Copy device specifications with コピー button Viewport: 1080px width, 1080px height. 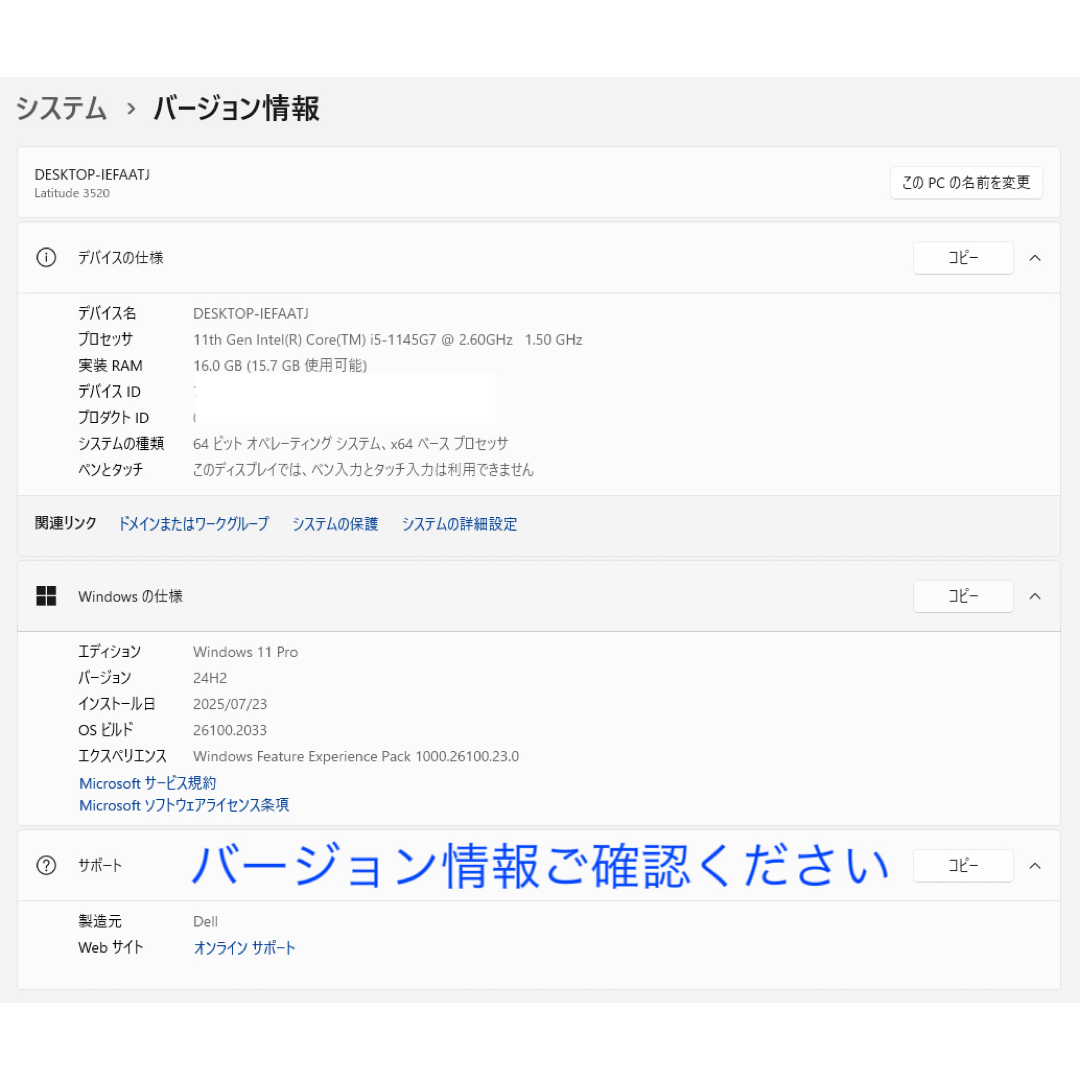tap(963, 258)
